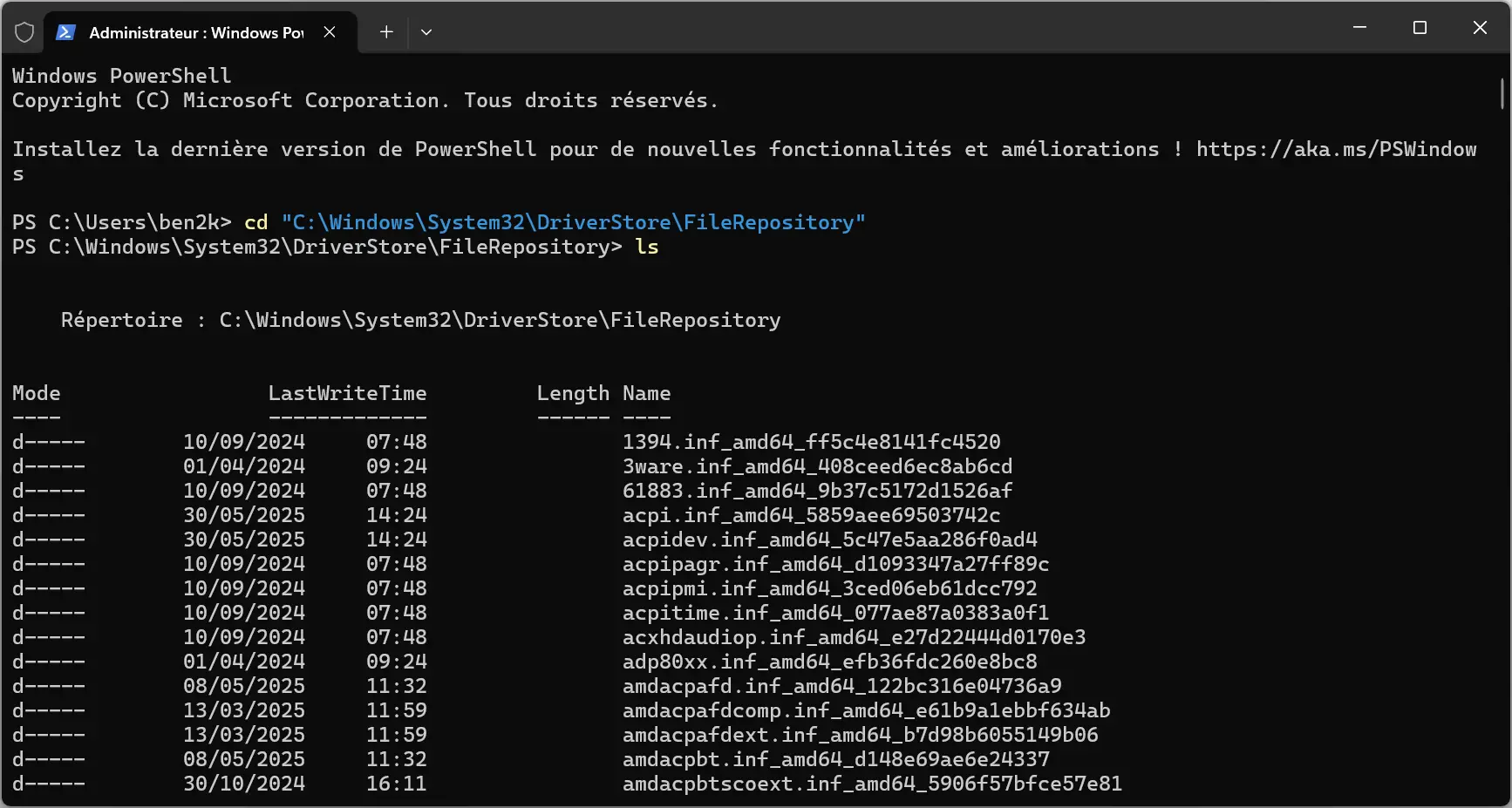The width and height of the screenshot is (1512, 808).
Task: Click the 14:24 time on the acpi.inf row
Action: (397, 515)
